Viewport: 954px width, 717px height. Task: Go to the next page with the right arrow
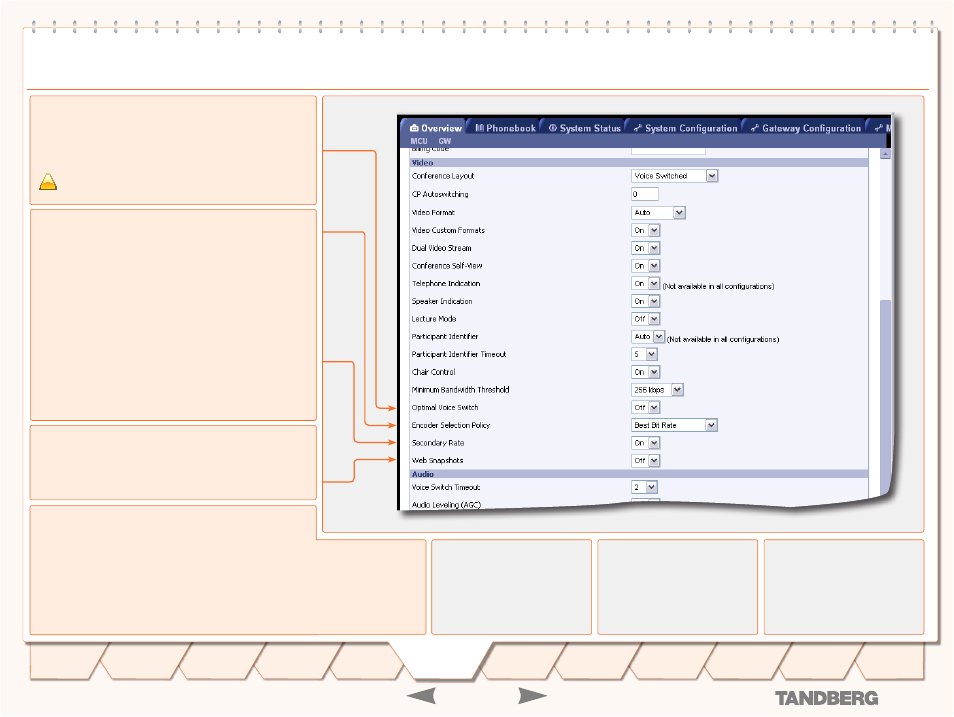coord(532,696)
